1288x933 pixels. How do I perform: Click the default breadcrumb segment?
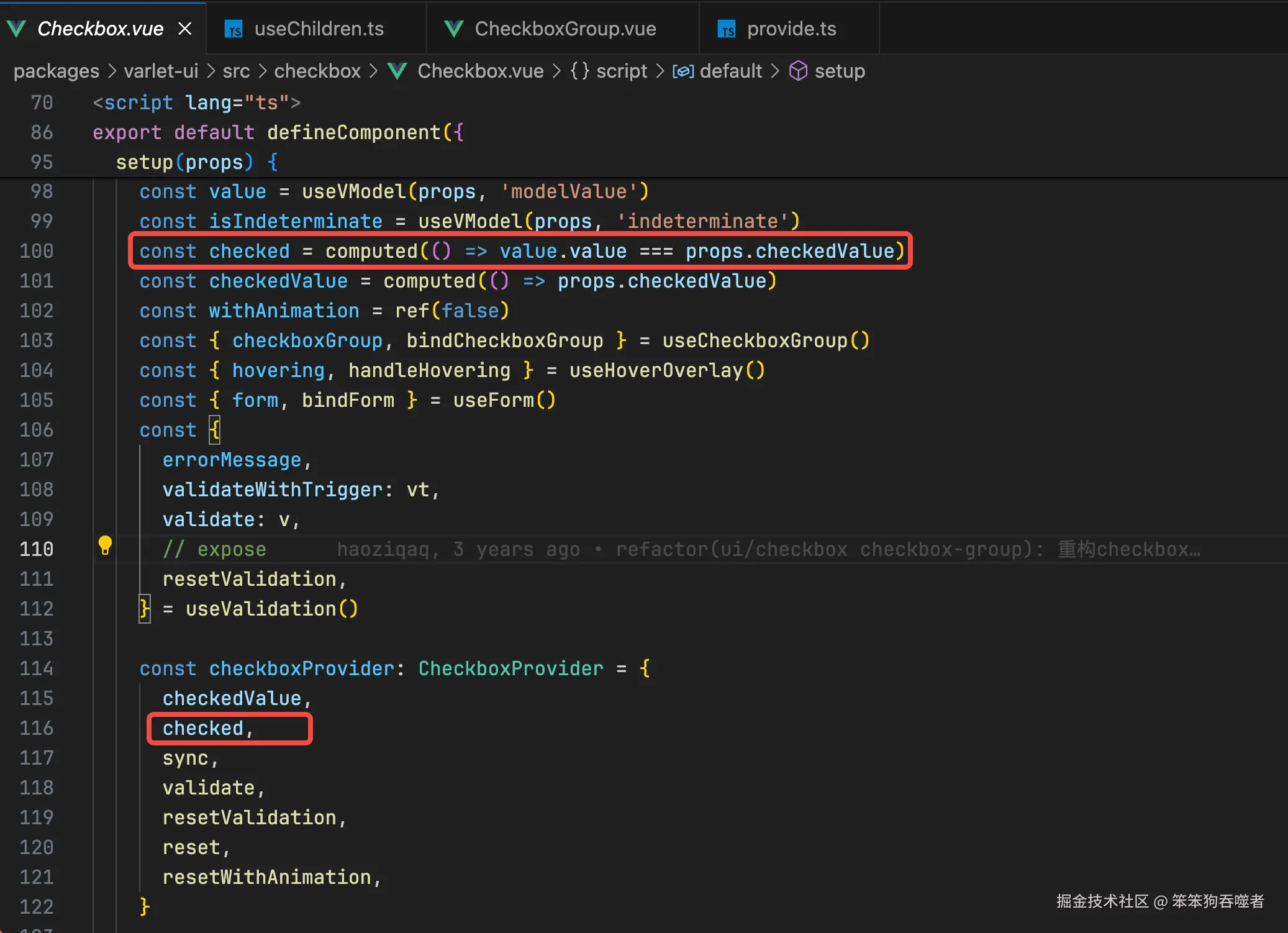tap(730, 71)
